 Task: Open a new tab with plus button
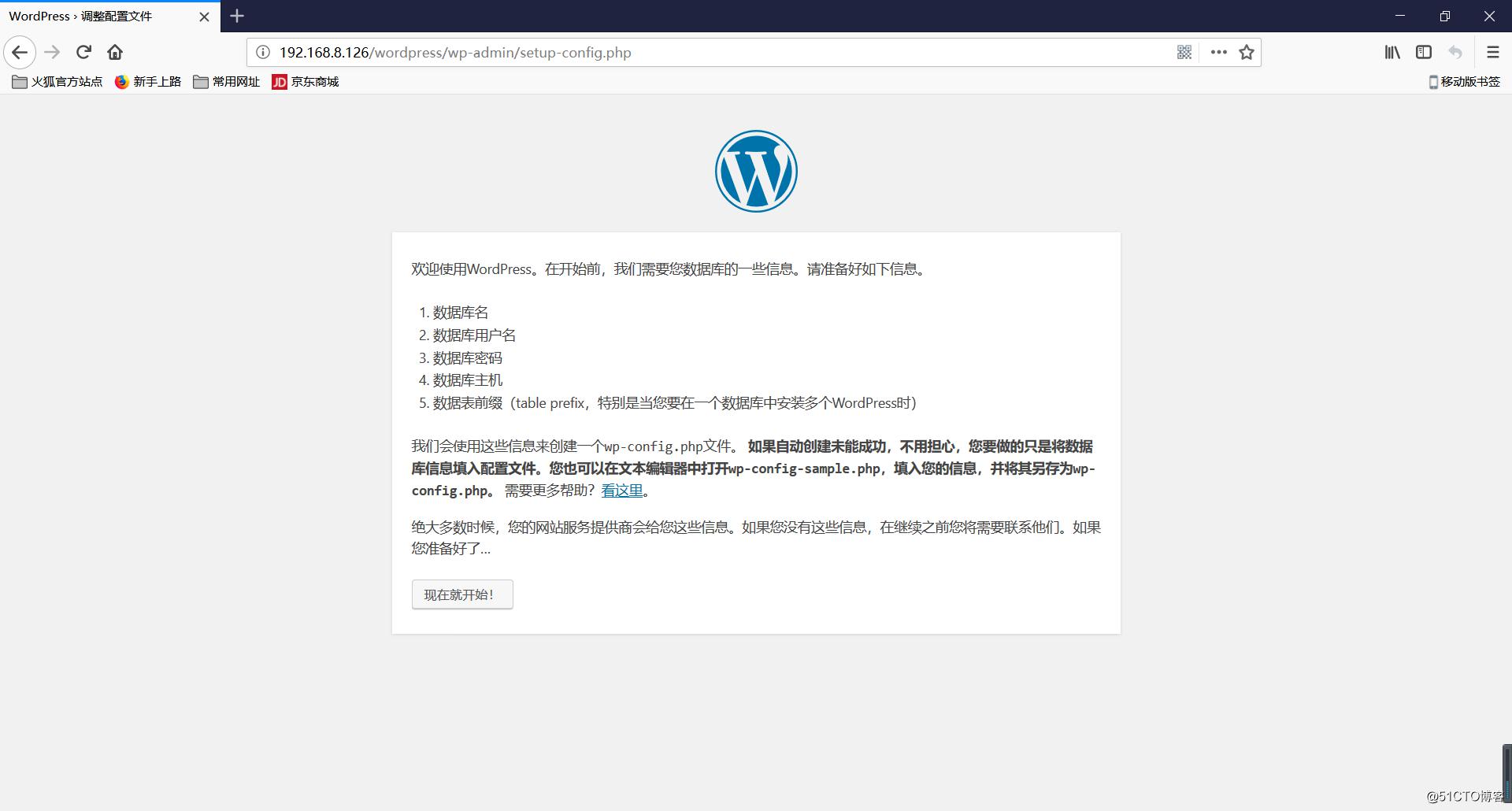(237, 16)
